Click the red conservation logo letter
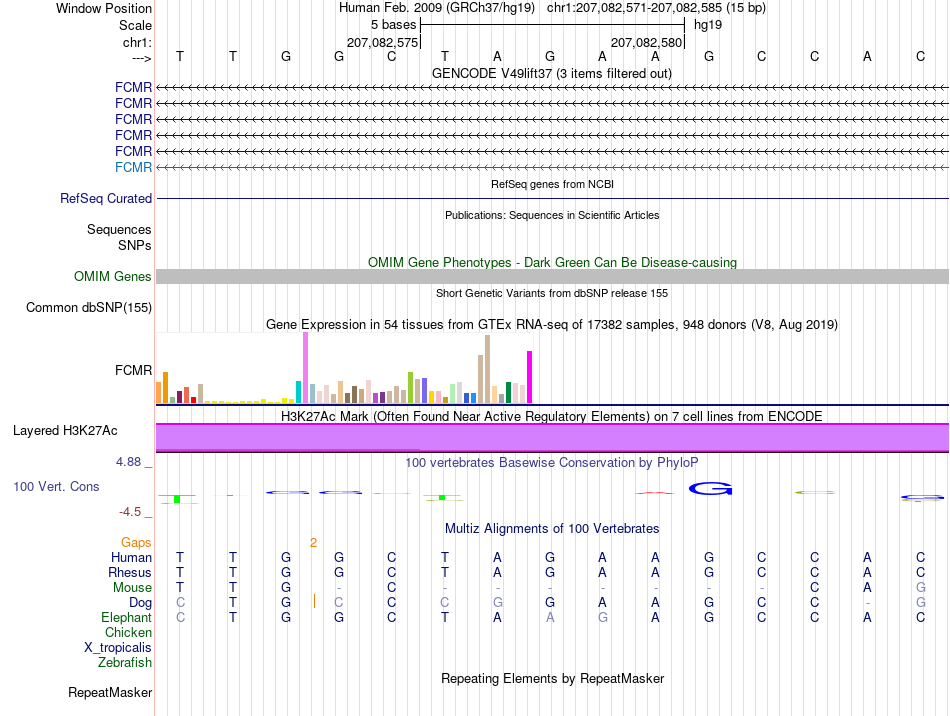 (655, 493)
